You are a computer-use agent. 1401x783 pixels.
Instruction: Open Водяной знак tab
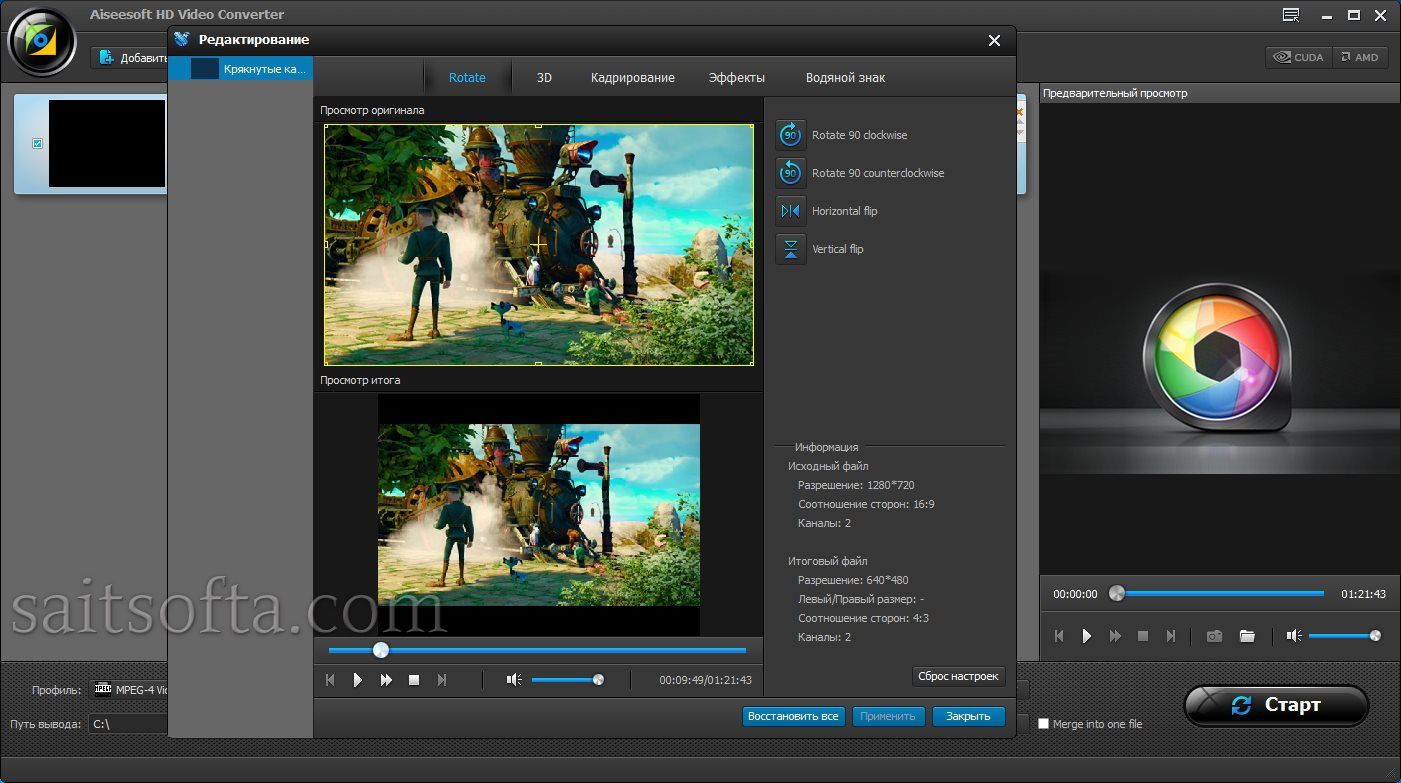tap(845, 78)
